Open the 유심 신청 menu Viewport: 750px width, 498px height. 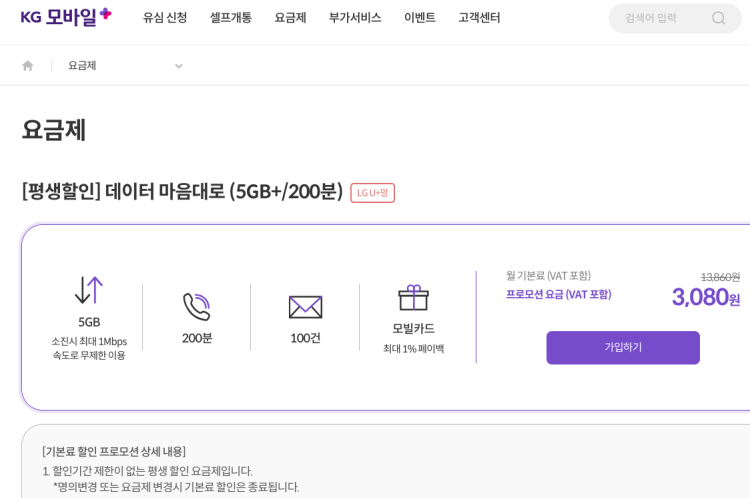tap(165, 18)
